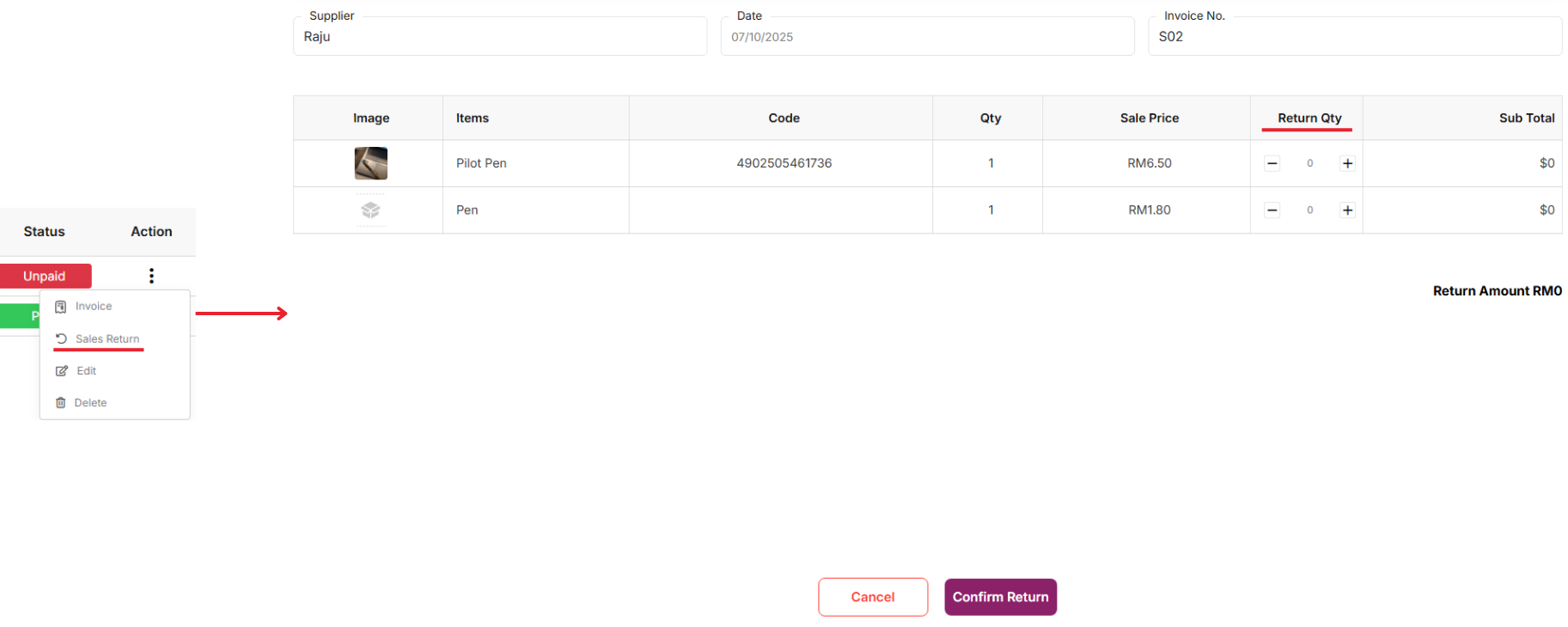
Task: Click the Pilot Pen product image
Action: coord(370,163)
